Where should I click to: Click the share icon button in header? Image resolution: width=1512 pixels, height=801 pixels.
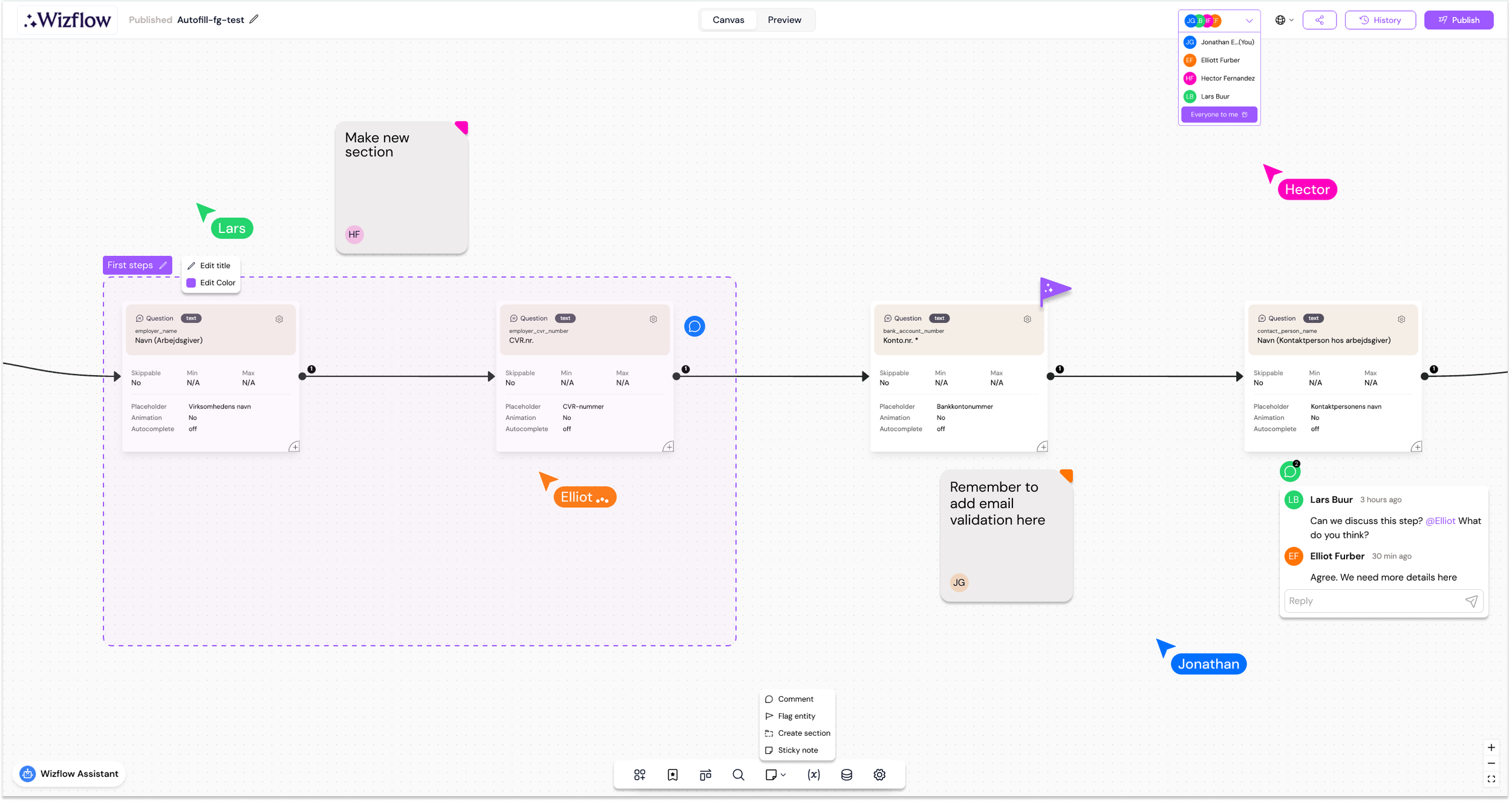click(1319, 20)
